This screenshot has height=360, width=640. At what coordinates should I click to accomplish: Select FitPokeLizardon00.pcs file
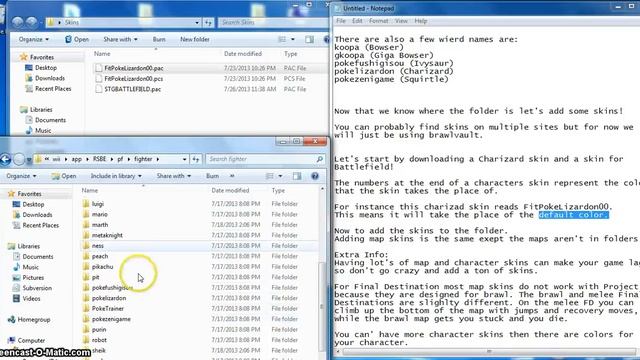pos(133,79)
